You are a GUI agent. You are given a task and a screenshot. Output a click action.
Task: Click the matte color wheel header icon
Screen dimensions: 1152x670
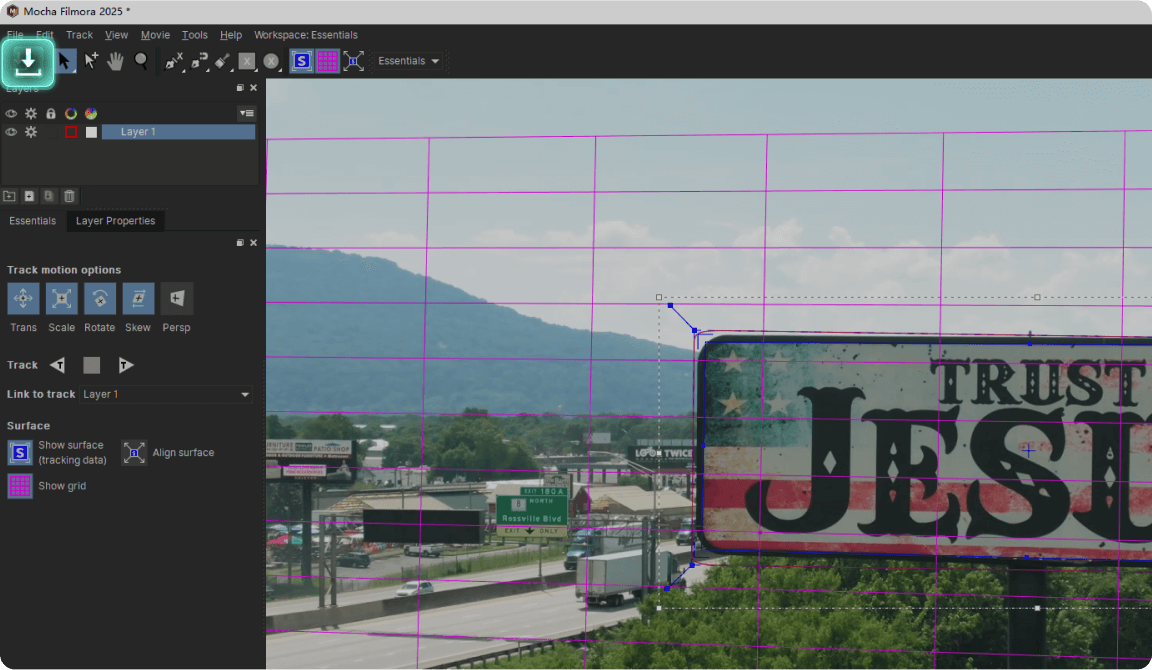click(x=90, y=113)
